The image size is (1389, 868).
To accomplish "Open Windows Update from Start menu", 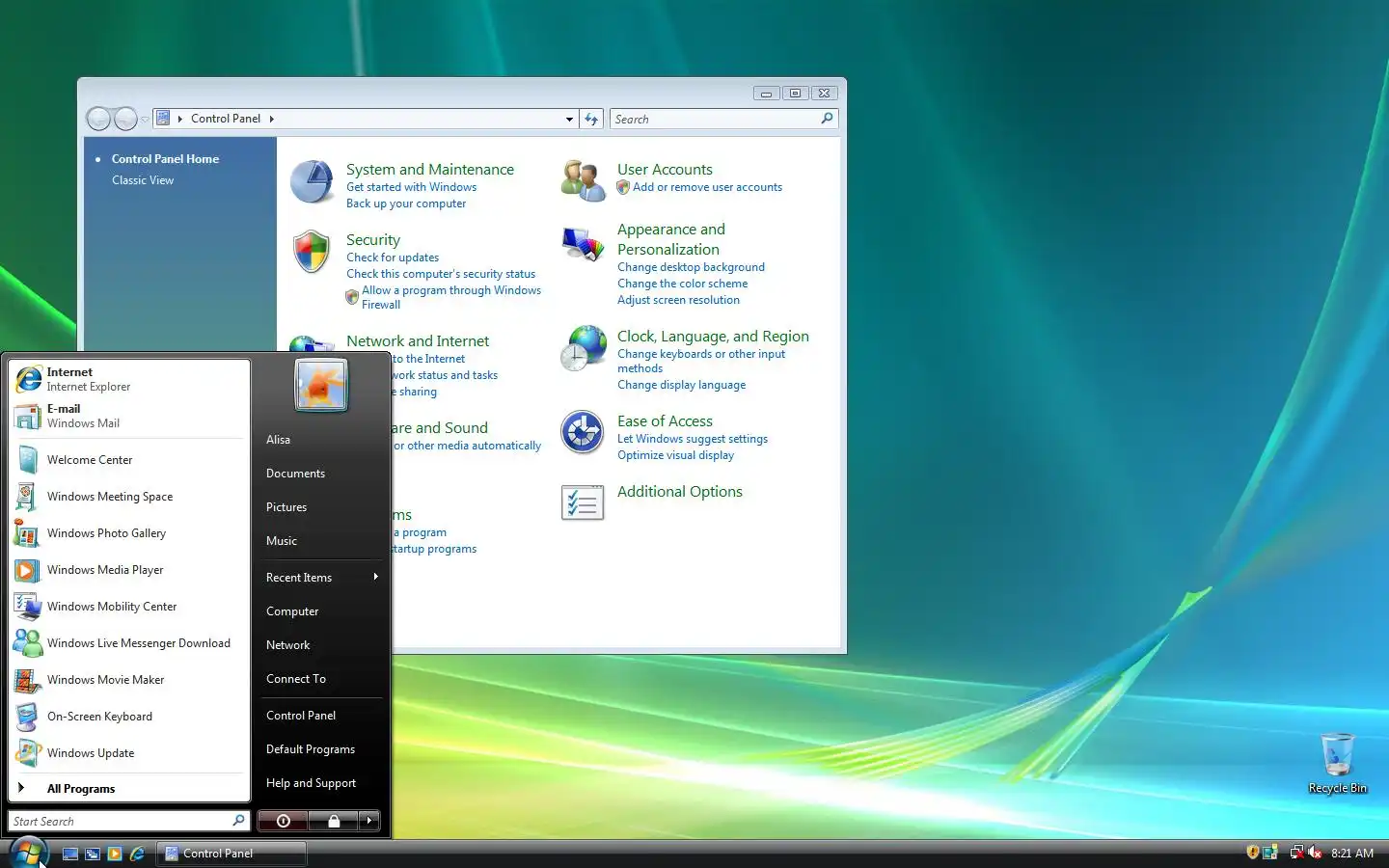I will coord(129,753).
